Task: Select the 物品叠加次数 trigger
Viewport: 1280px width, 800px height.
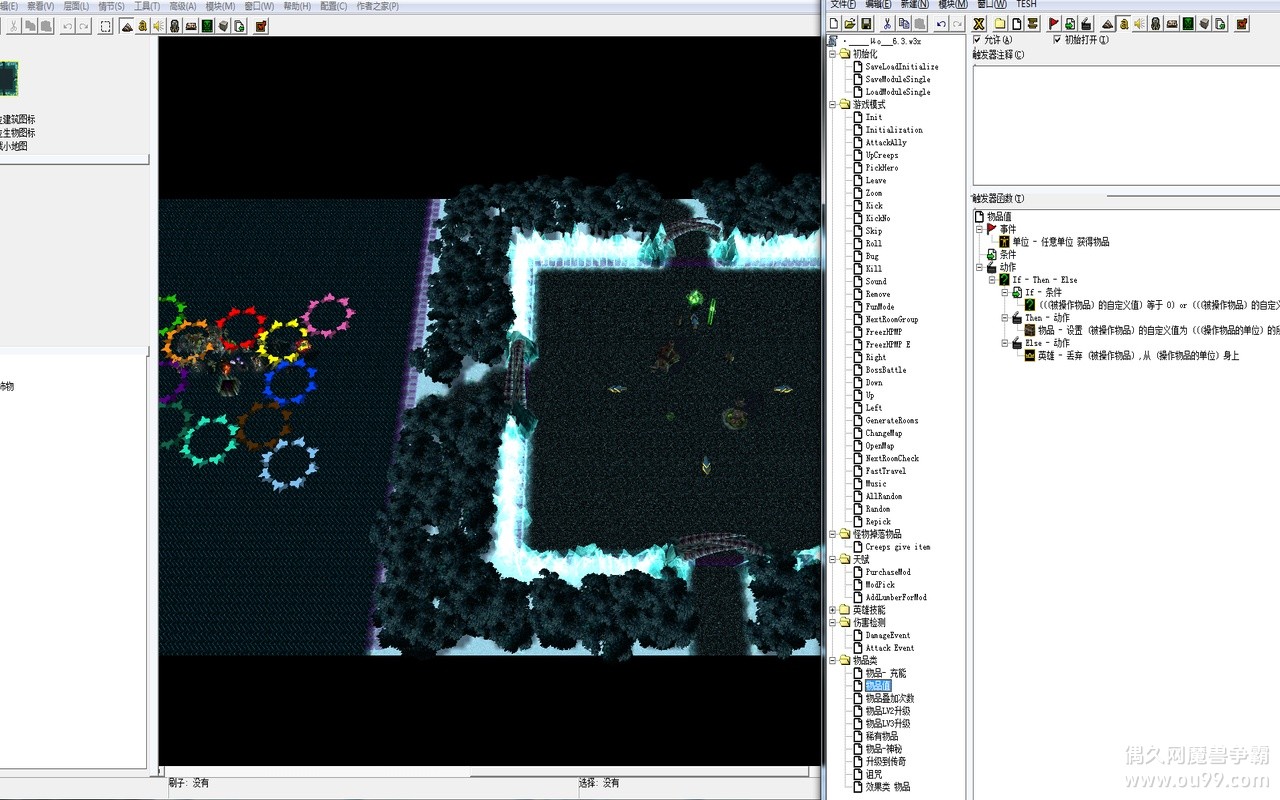Action: click(890, 698)
